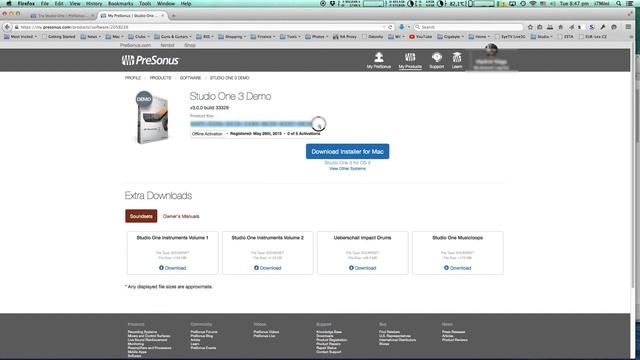640x360 pixels.
Task: Click the Wi-Fi status icon
Action: coord(533,3)
